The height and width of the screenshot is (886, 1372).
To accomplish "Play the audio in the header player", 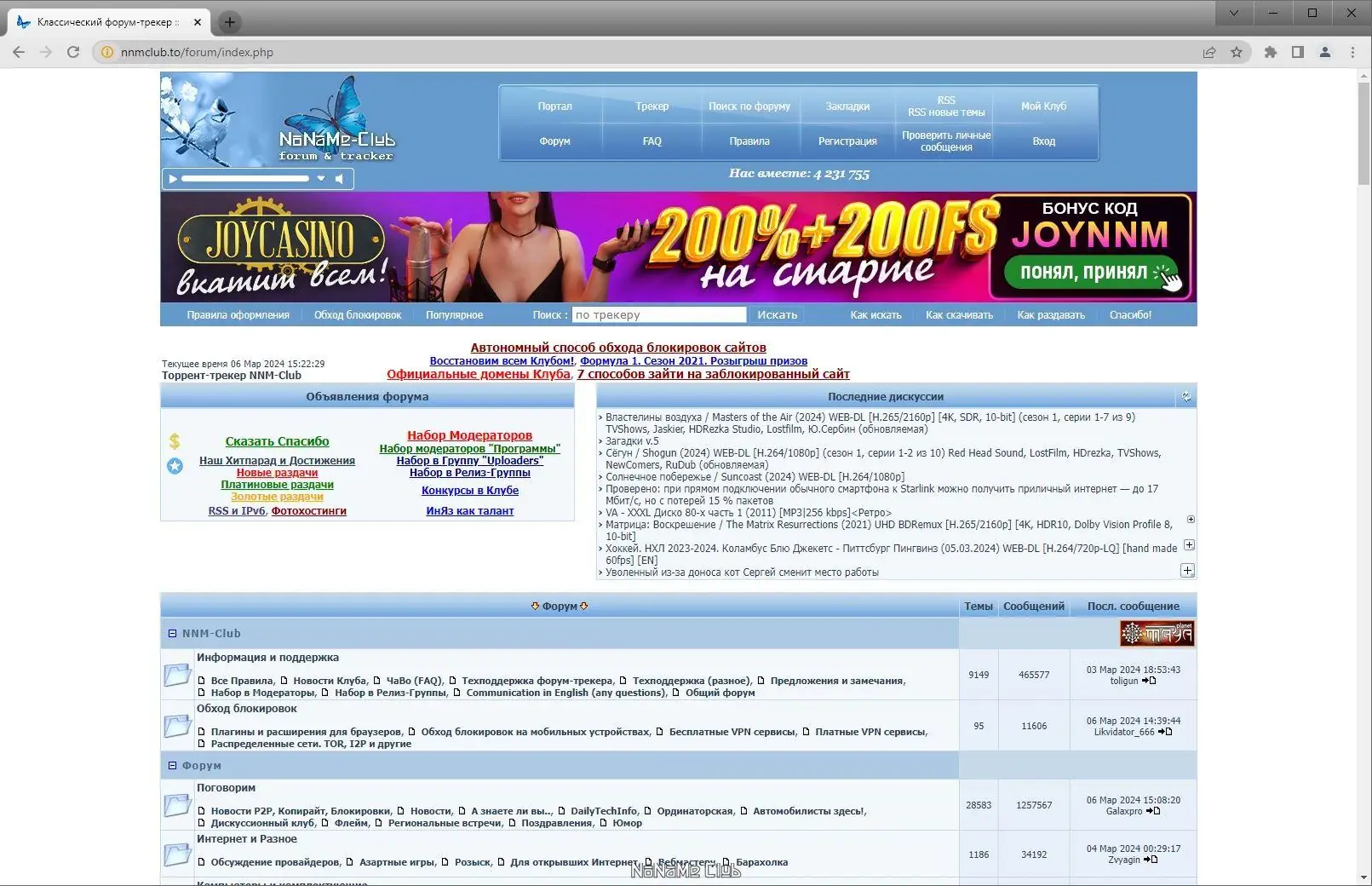I will pos(173,179).
